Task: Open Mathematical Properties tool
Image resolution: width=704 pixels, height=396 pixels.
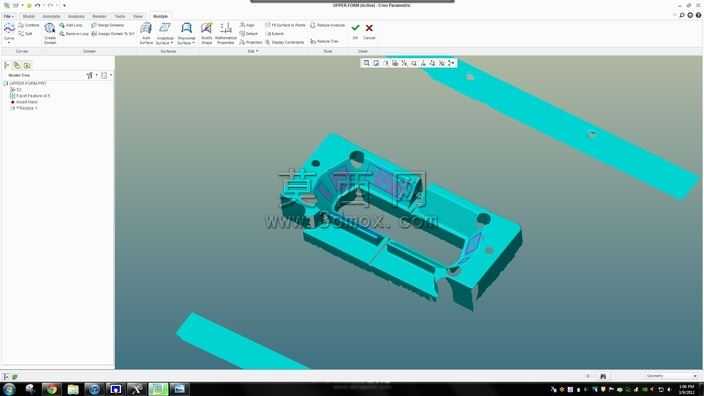Action: tap(226, 33)
